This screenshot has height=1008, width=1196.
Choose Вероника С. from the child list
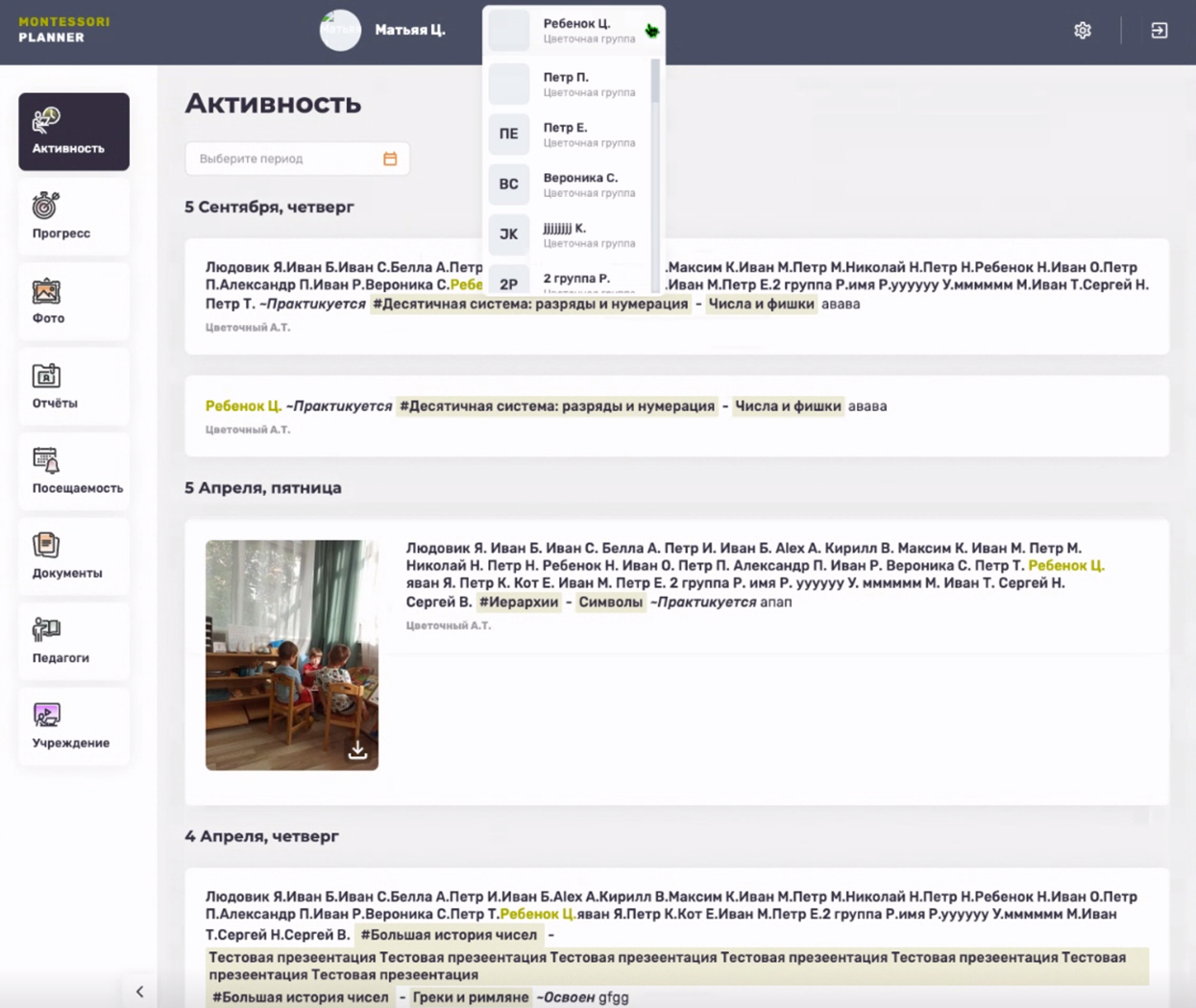pos(569,184)
